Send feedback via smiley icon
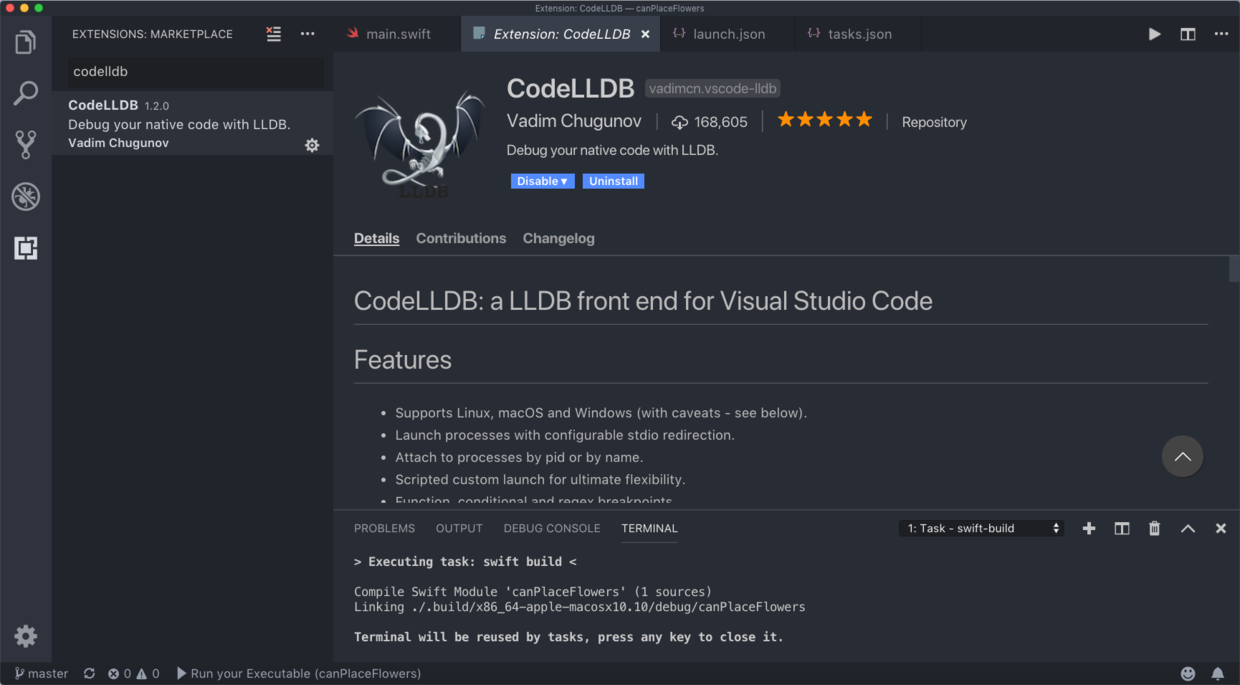Viewport: 1240px width, 685px height. point(1188,674)
